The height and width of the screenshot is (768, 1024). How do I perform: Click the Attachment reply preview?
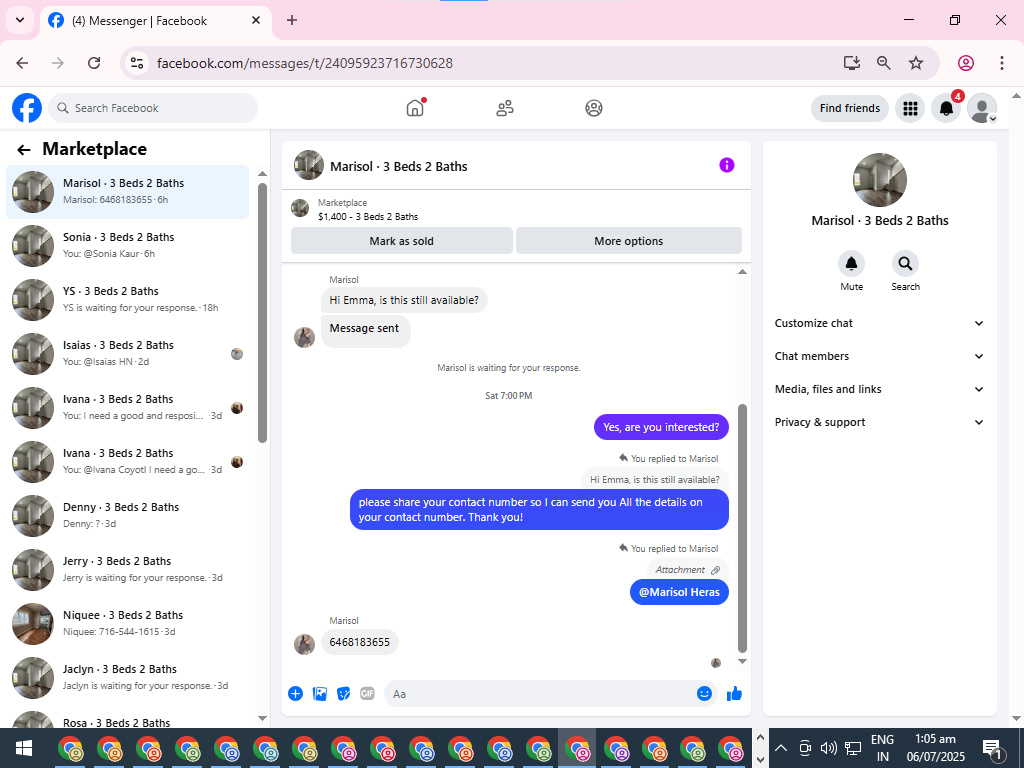(688, 570)
